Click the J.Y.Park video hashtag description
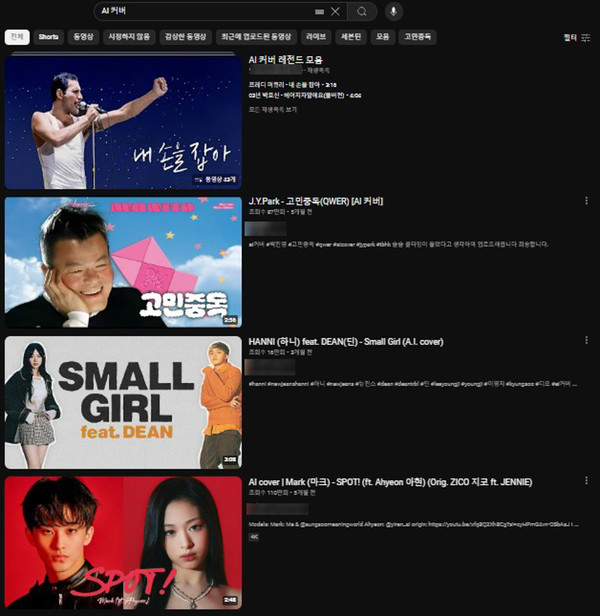The height and width of the screenshot is (616, 600). 398,244
